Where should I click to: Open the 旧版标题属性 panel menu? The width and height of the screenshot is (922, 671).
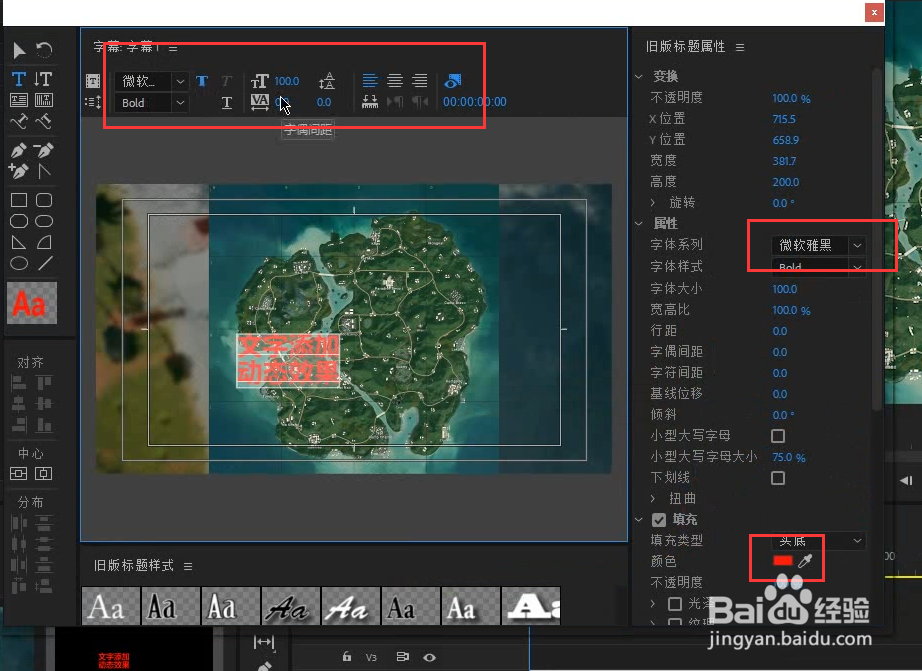click(740, 47)
